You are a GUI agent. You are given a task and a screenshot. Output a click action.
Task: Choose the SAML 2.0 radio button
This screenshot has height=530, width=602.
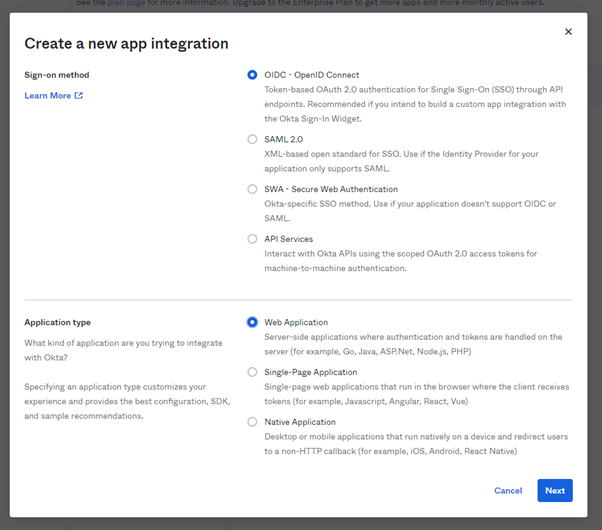point(252,139)
